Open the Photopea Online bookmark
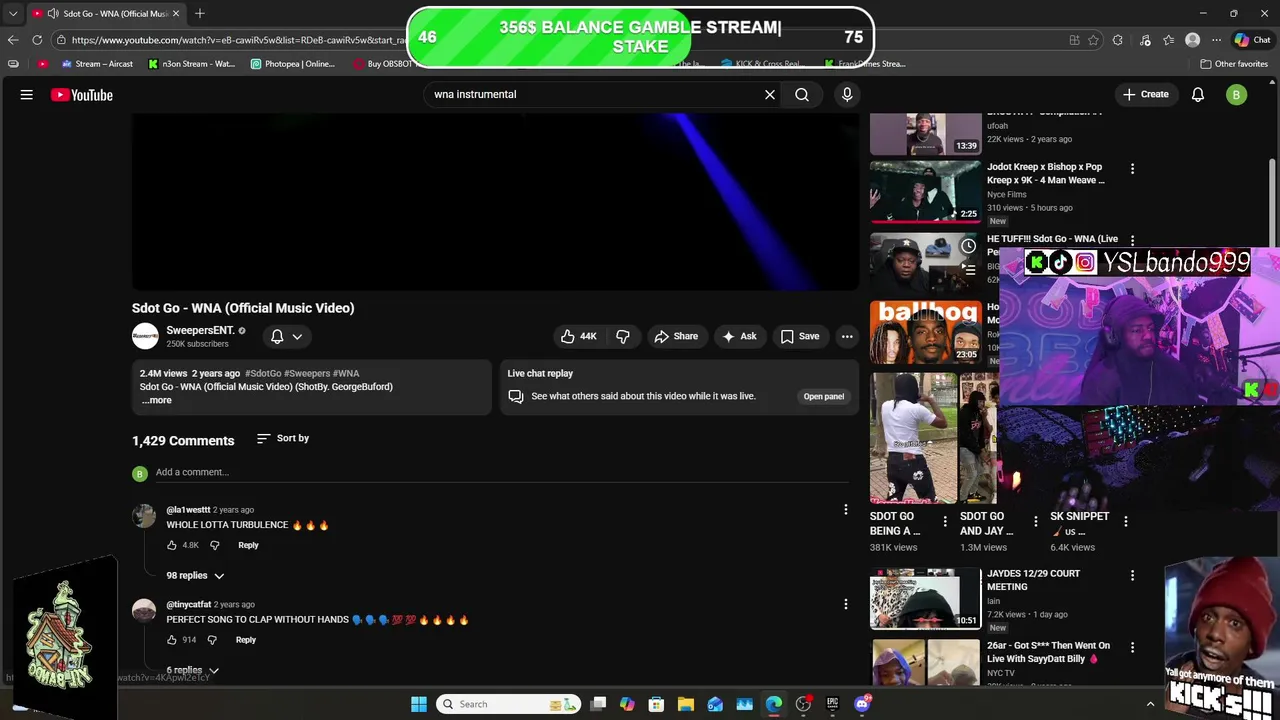Screen dimensions: 1280x720 click(x=293, y=64)
